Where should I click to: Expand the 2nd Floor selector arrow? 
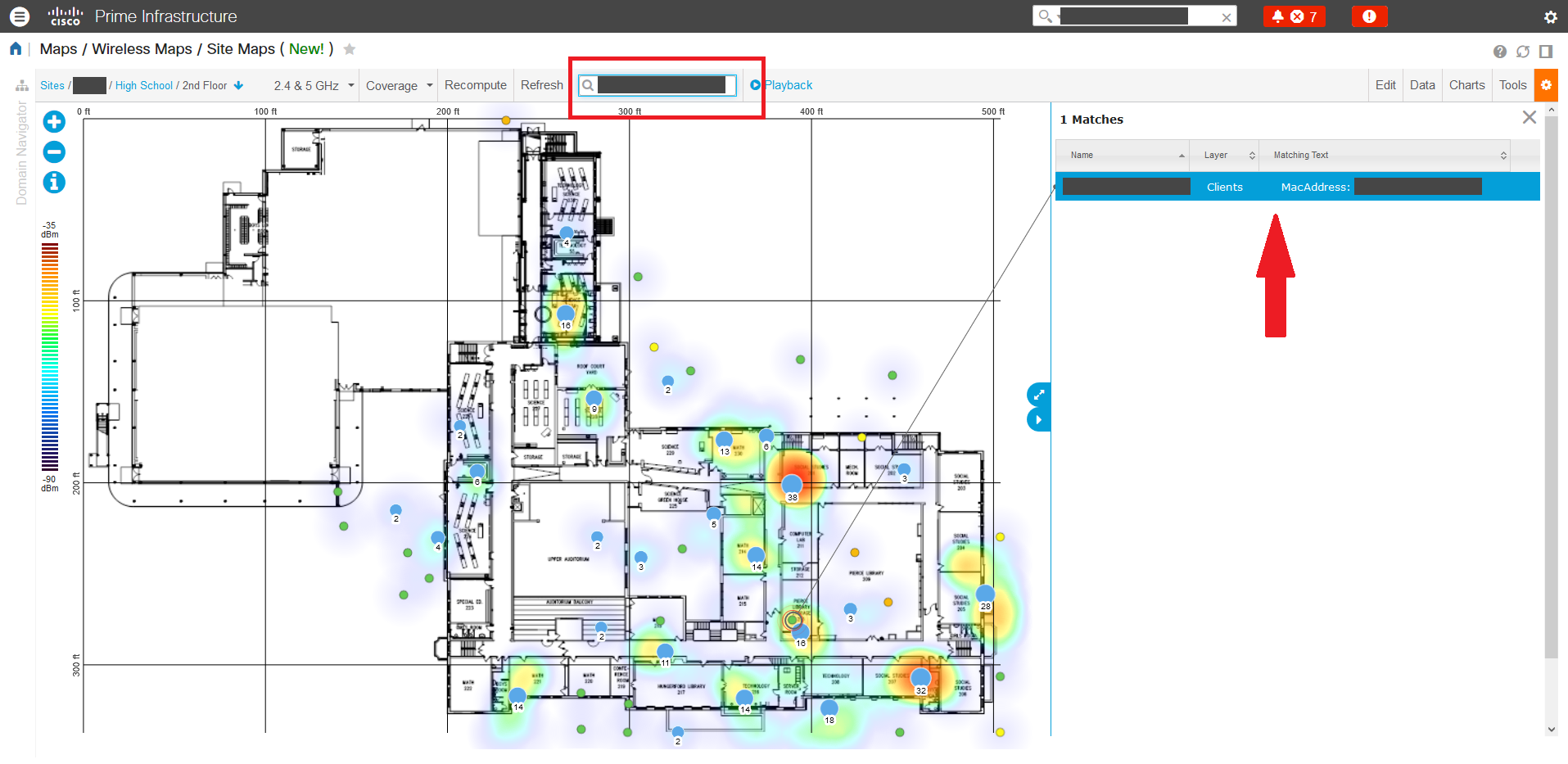point(238,85)
